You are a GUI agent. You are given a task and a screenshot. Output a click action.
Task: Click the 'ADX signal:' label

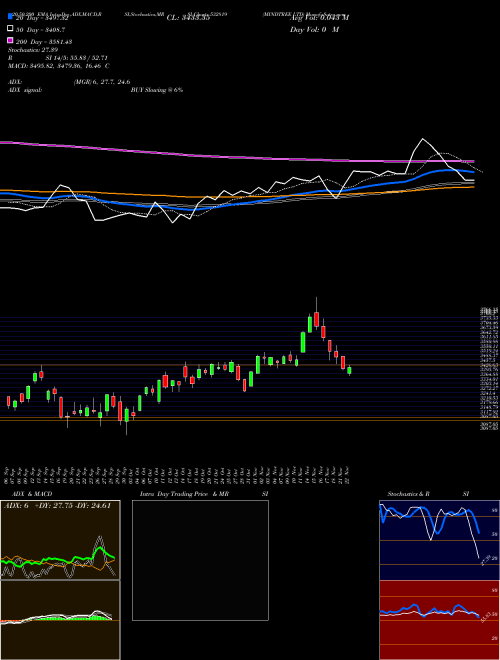coord(25,90)
